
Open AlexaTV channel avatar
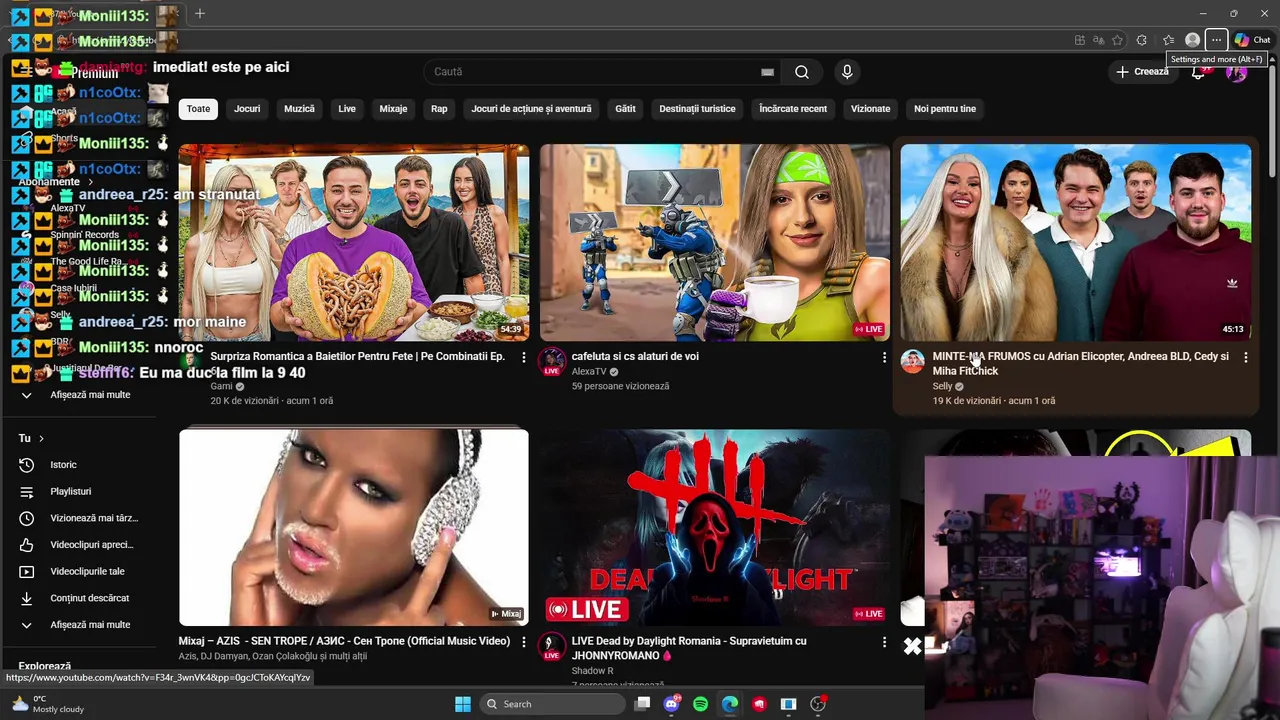[x=551, y=362]
